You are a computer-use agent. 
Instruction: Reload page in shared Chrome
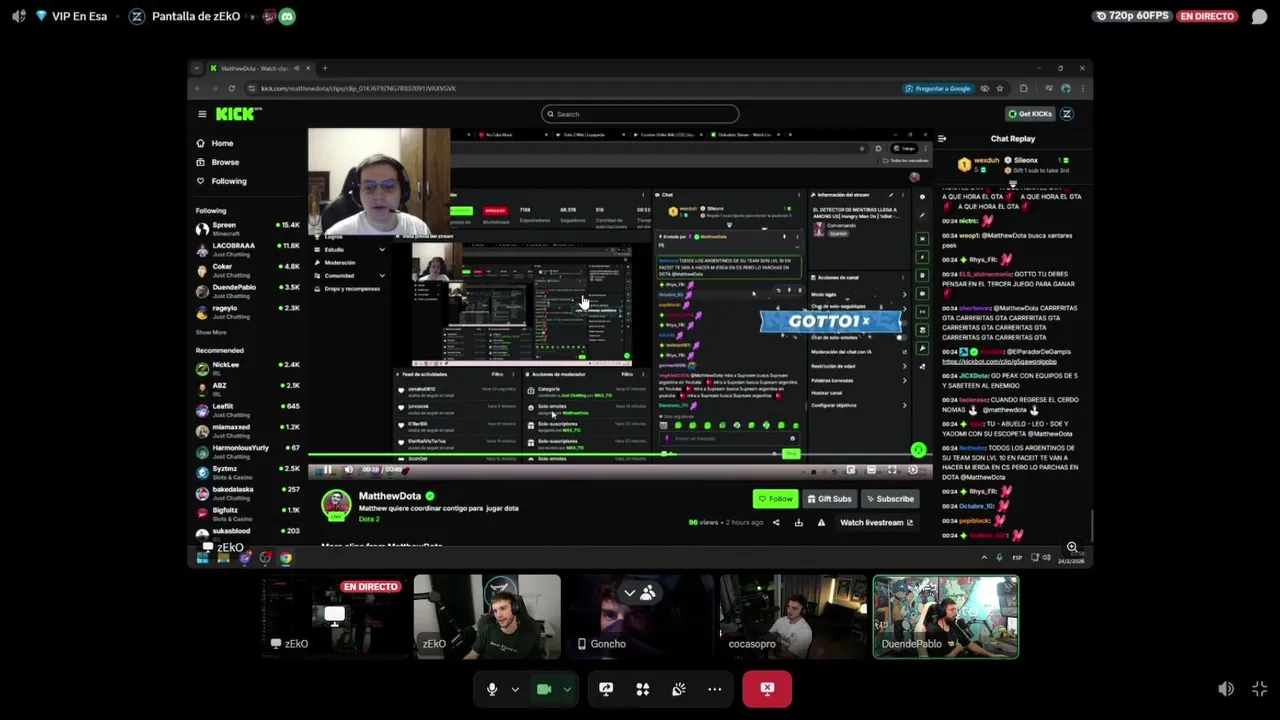tap(232, 88)
